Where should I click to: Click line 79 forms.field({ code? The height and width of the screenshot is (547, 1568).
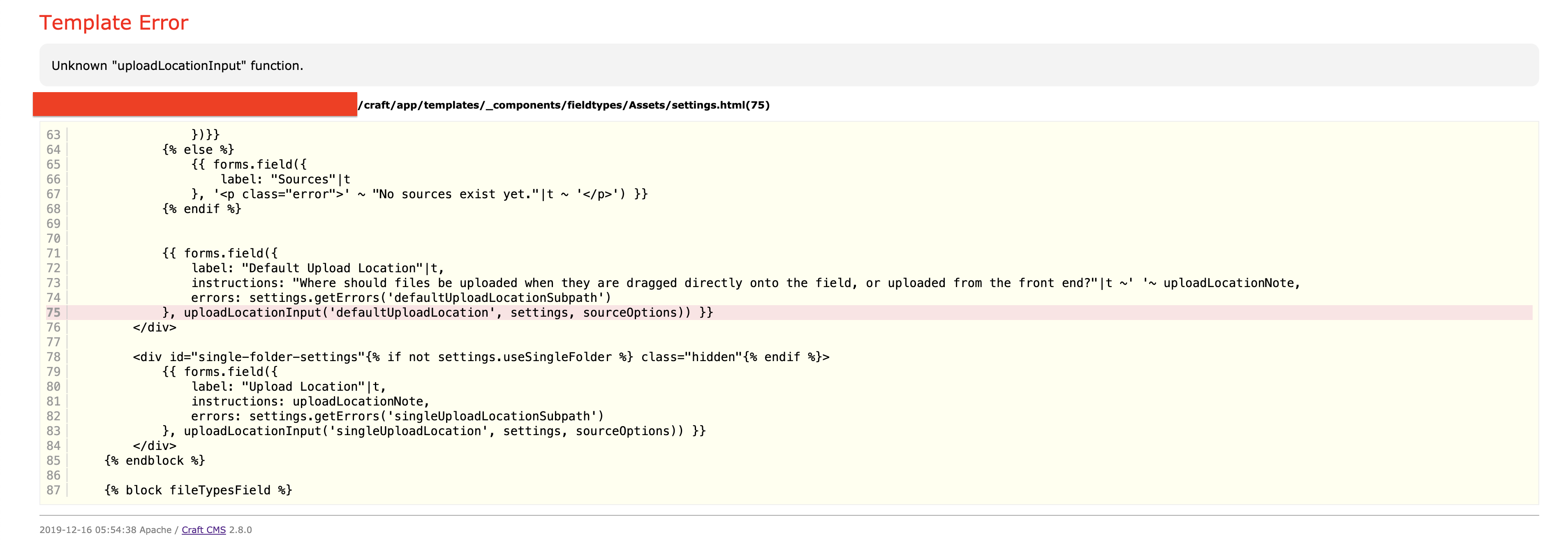click(220, 371)
